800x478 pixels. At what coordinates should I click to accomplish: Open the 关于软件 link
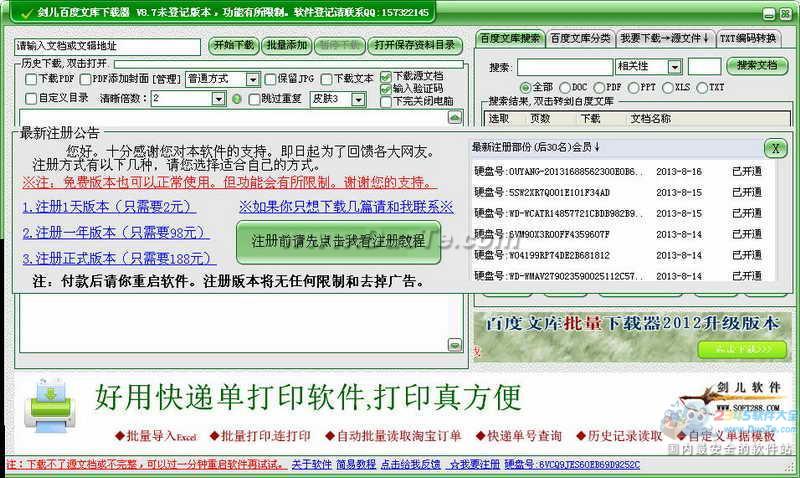click(x=311, y=465)
